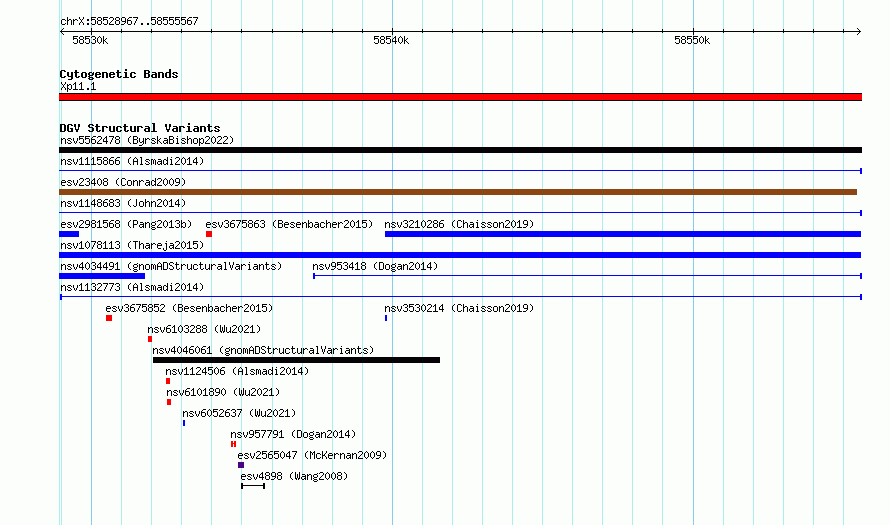Click the Cytogenetic Bands track title
The width and height of the screenshot is (890, 525).
119,74
